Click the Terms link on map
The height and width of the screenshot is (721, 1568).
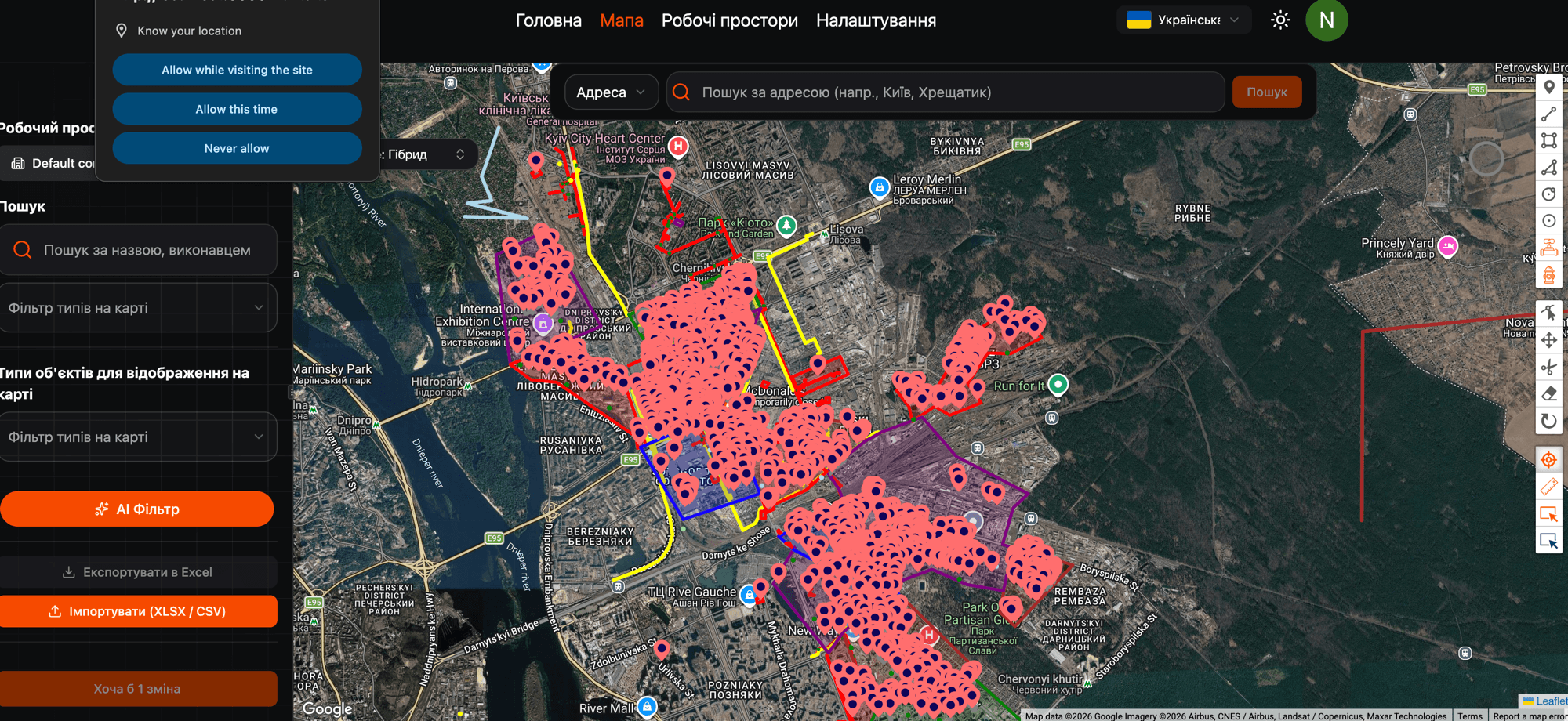click(1470, 716)
